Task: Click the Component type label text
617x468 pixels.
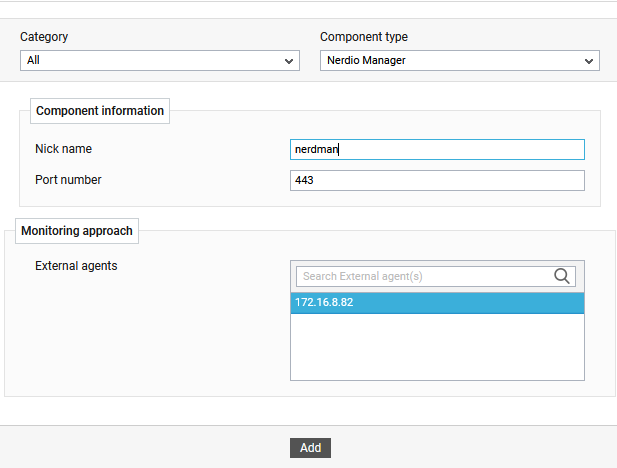Action: click(x=364, y=37)
